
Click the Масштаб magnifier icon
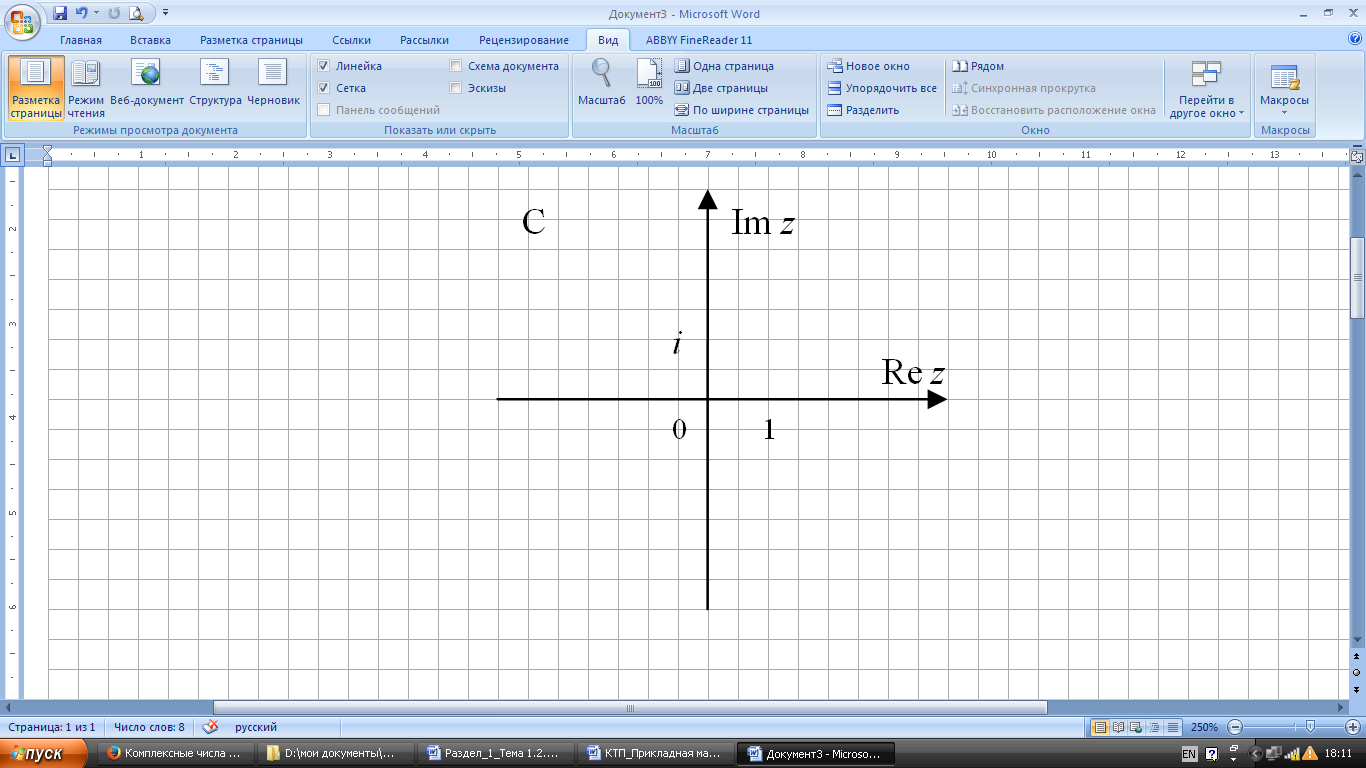point(601,80)
